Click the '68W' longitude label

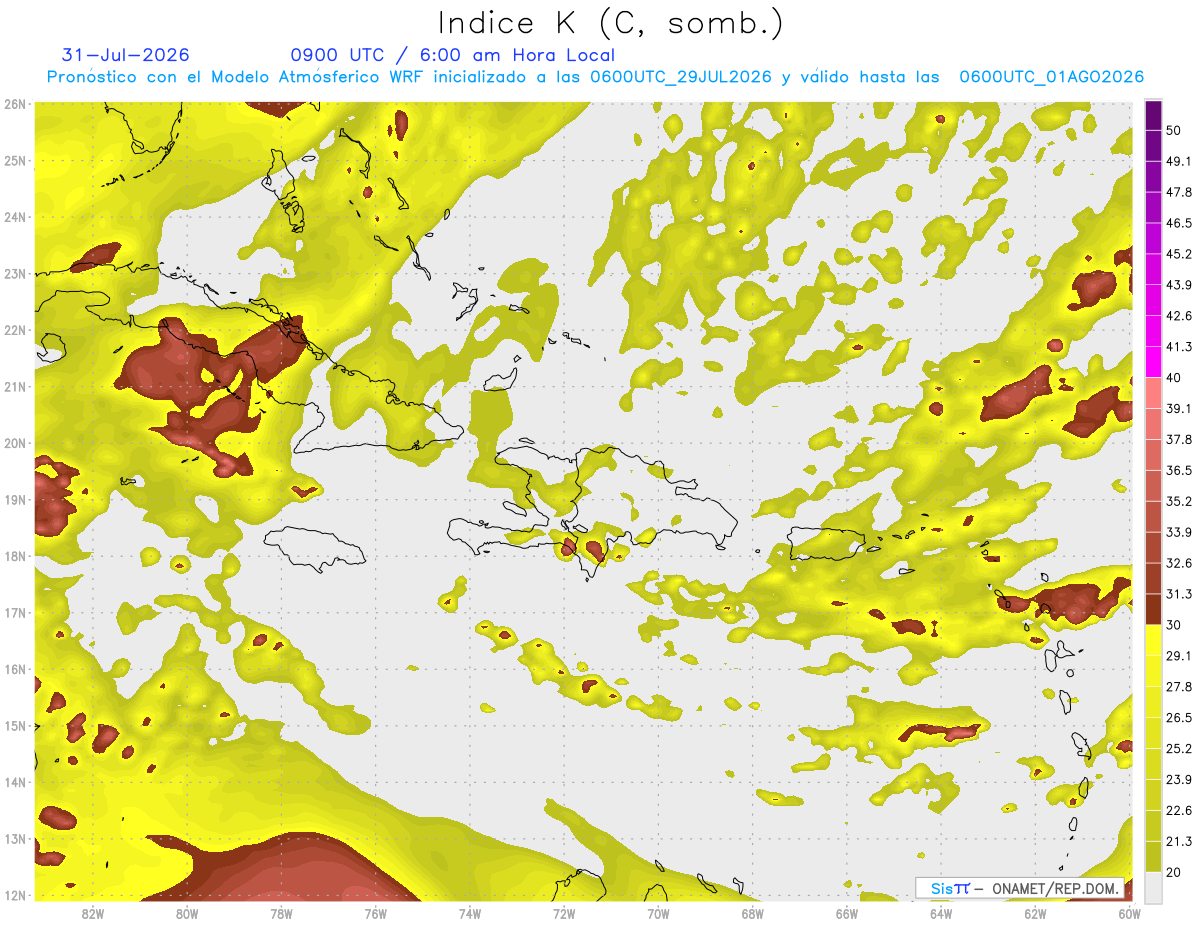[x=753, y=913]
